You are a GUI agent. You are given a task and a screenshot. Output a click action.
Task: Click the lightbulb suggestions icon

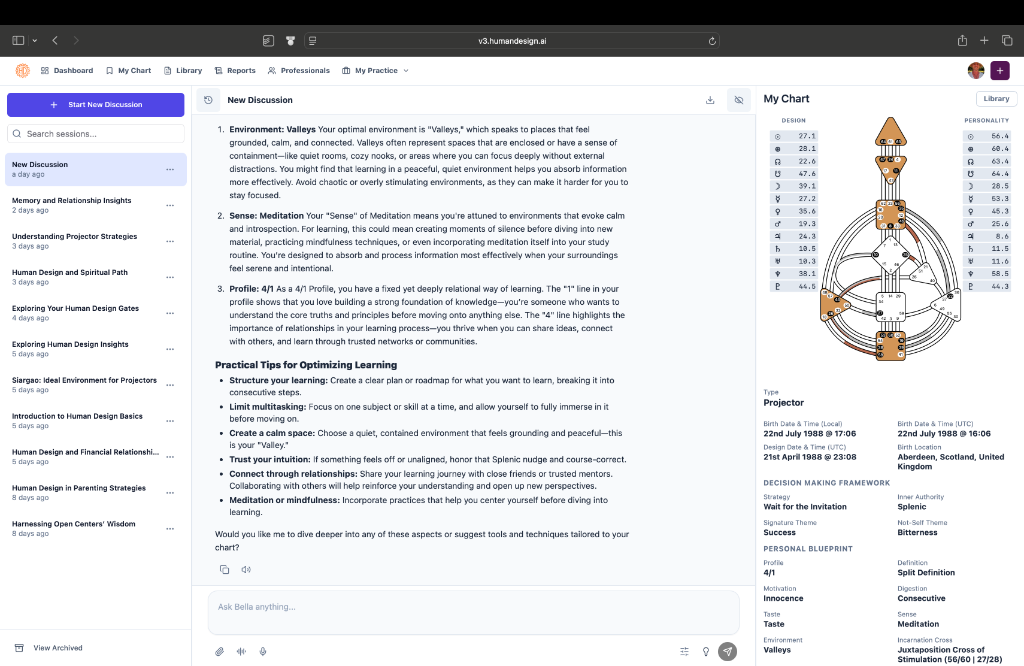[x=705, y=651]
